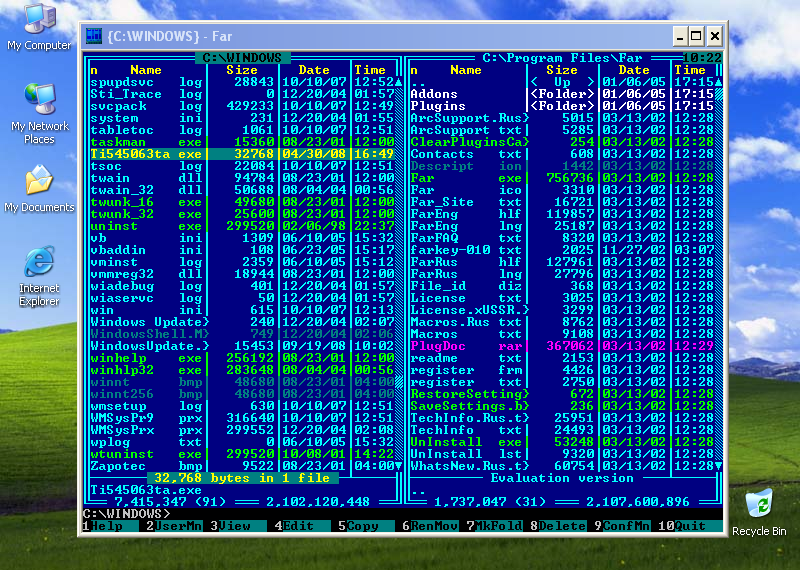Click the 8 Delete function key
800x570 pixels.
[x=558, y=526]
